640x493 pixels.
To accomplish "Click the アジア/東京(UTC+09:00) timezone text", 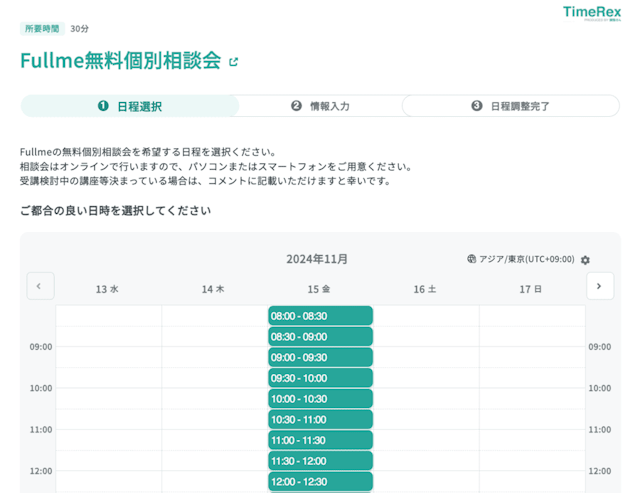I will point(527,259).
